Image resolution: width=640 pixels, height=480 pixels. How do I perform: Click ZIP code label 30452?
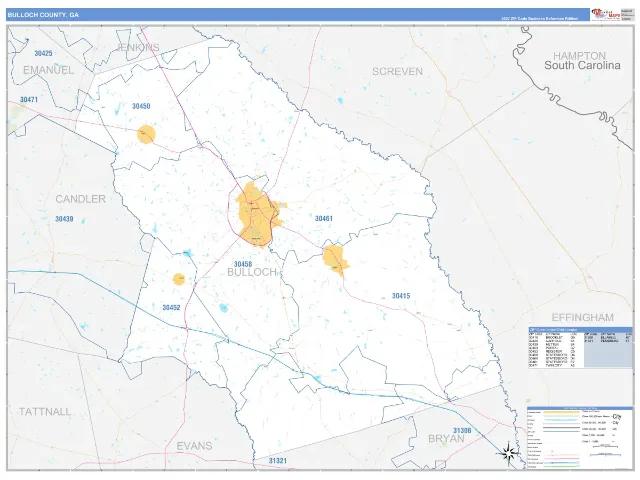171,307
